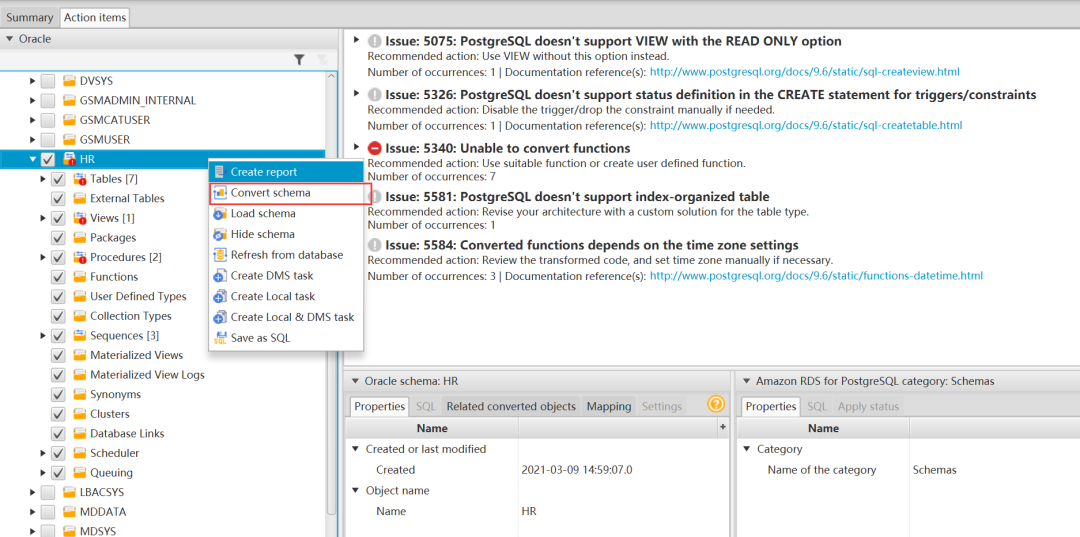Expand the Scheduler node

click(43, 453)
